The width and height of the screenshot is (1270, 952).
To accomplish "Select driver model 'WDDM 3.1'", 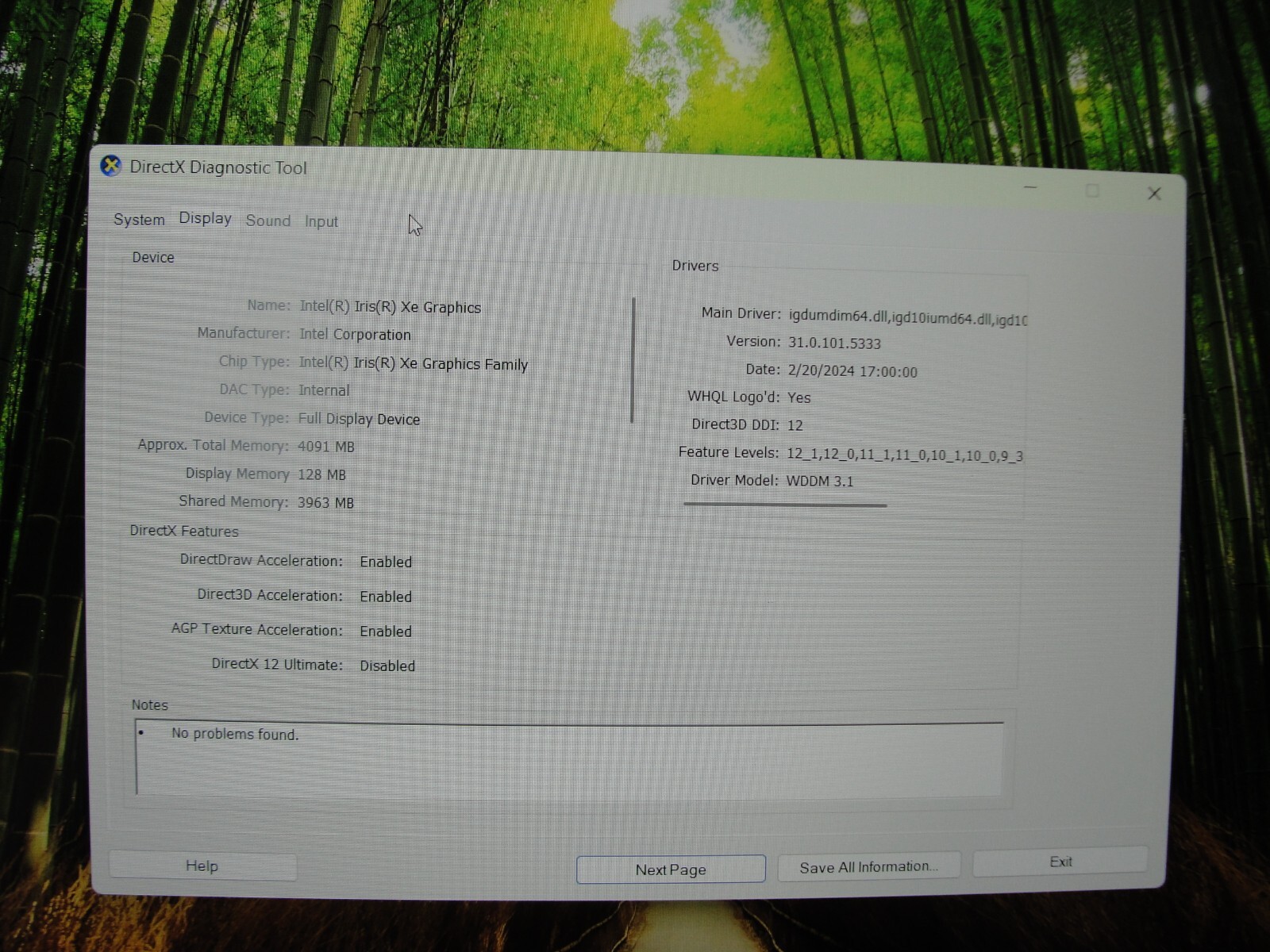I will point(819,481).
